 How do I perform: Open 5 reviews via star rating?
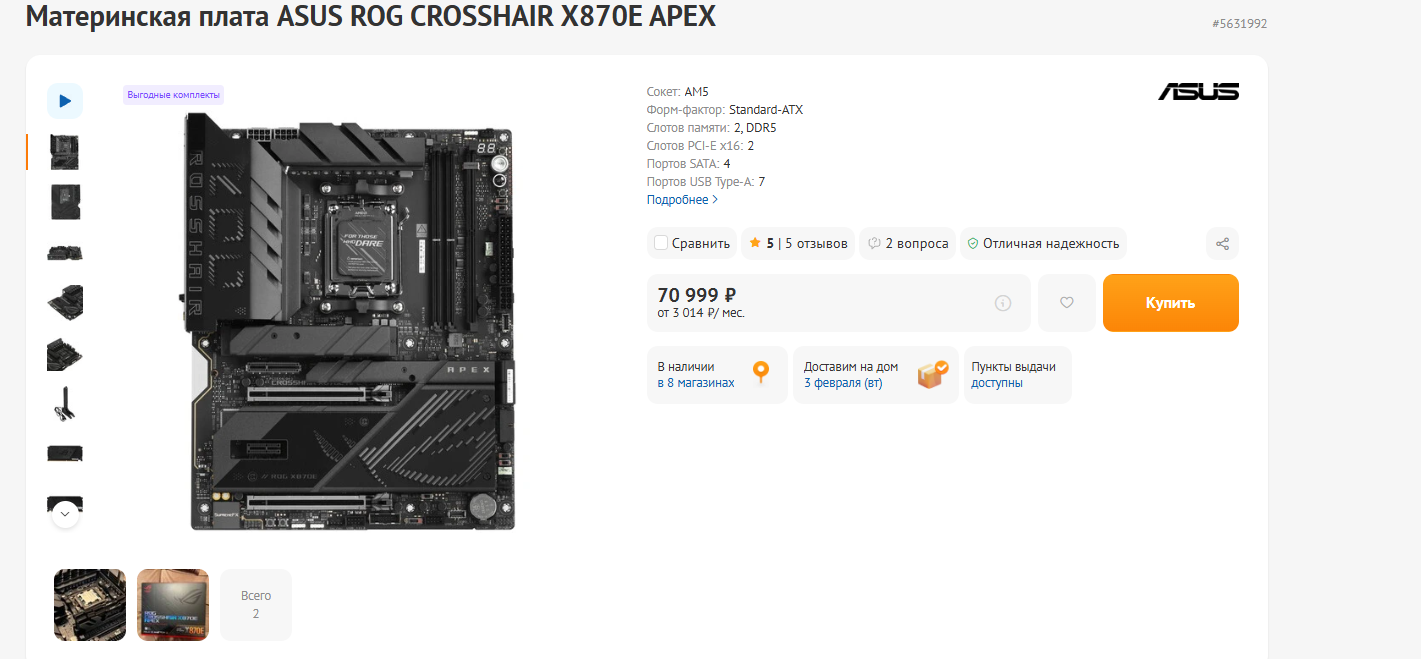(x=798, y=244)
